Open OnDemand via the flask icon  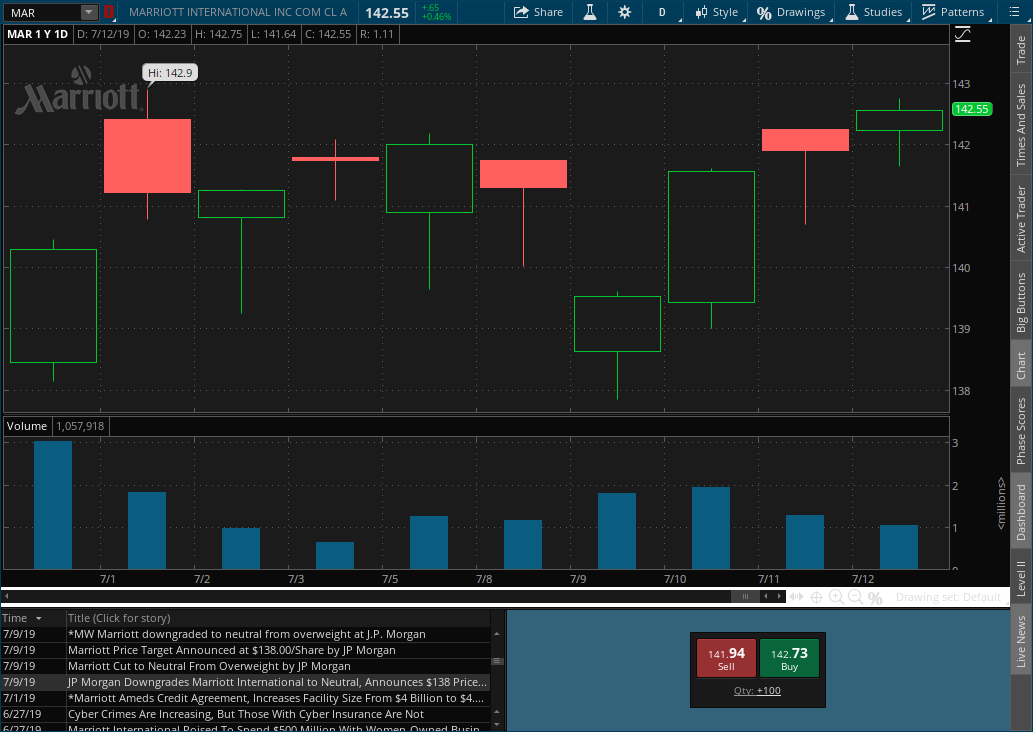click(x=590, y=12)
